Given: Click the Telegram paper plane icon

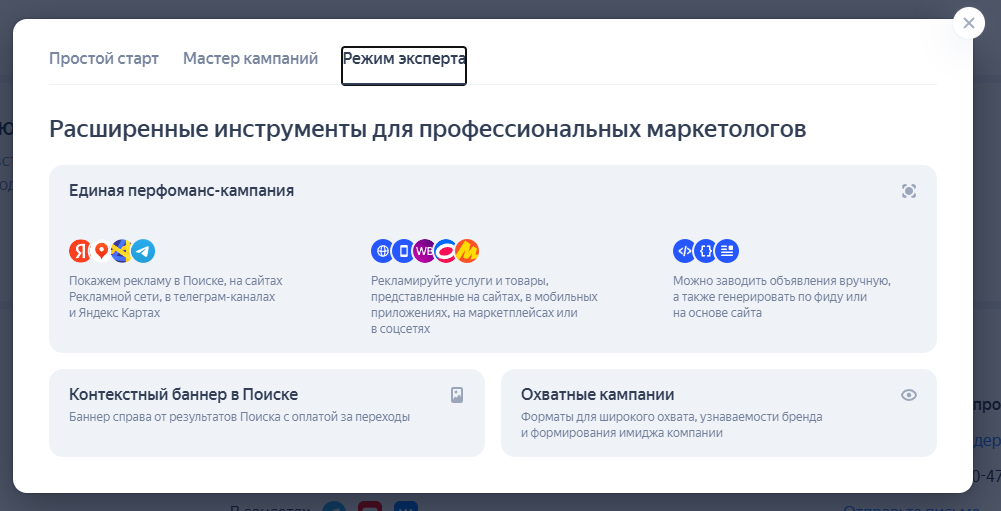Looking at the screenshot, I should pyautogui.click(x=143, y=251).
